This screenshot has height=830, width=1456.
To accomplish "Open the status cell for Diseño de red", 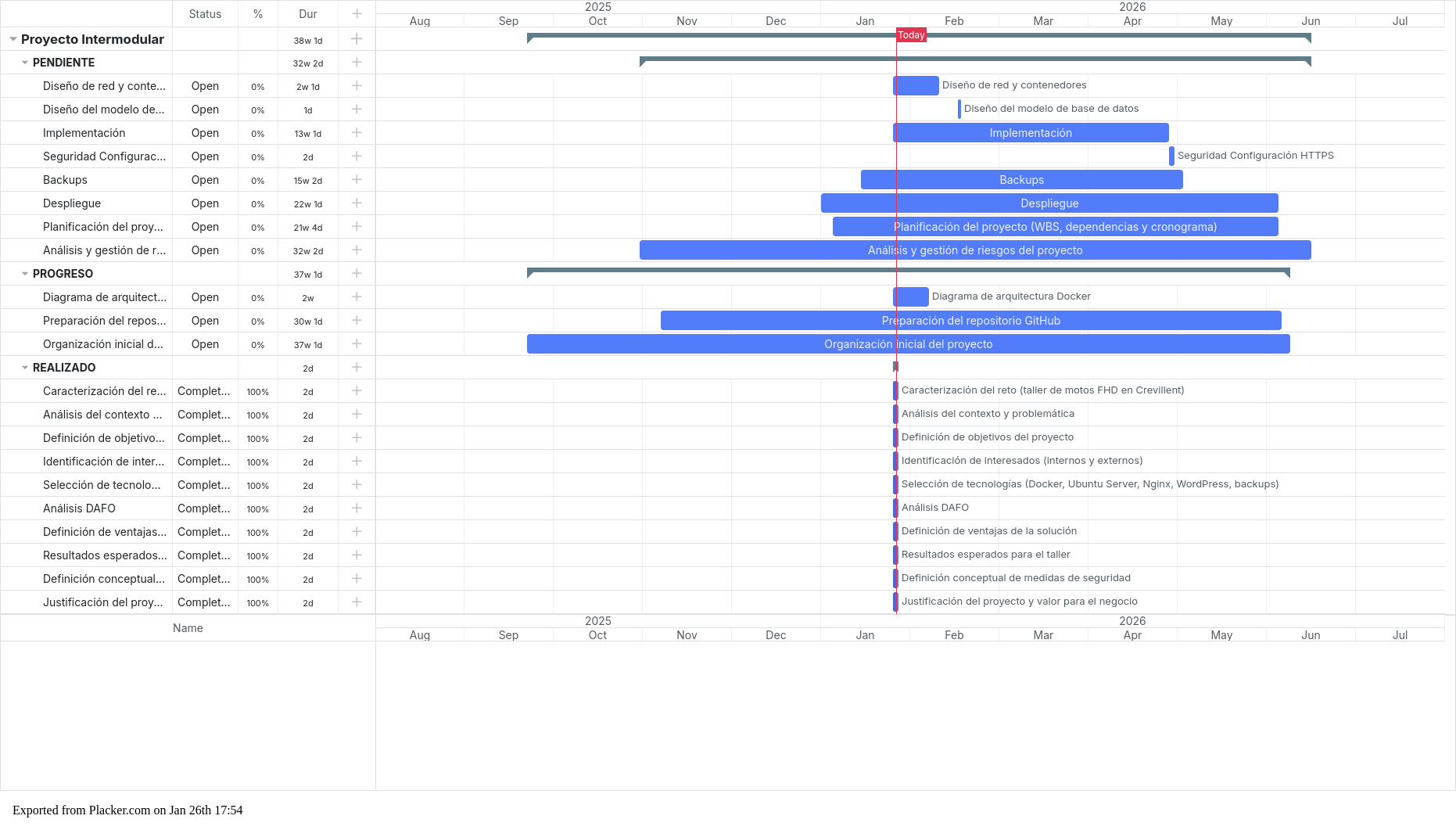I will click(205, 86).
